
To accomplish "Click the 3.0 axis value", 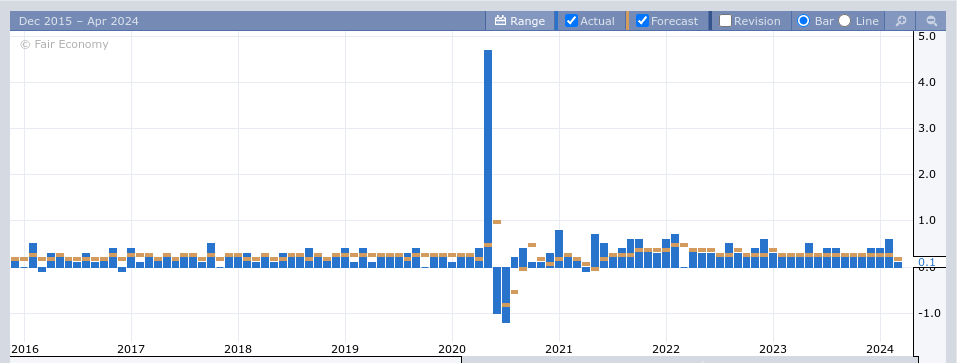I will coord(927,128).
